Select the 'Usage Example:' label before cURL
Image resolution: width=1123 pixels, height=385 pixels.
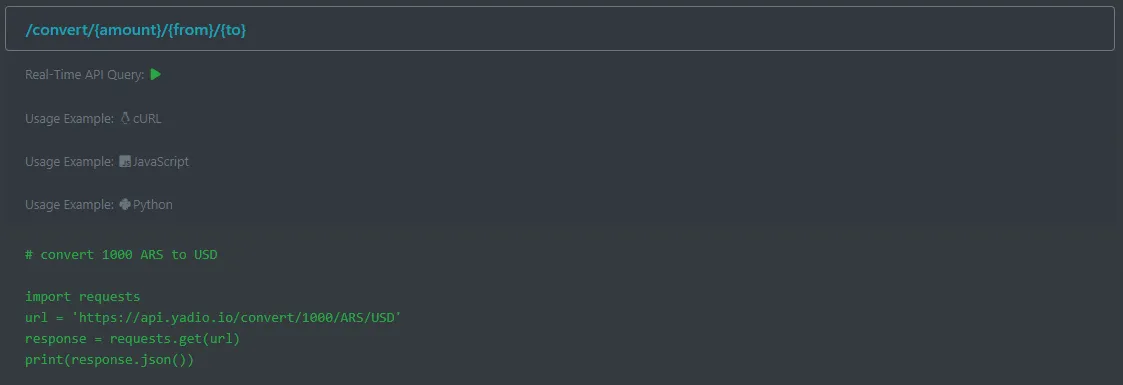(x=69, y=119)
